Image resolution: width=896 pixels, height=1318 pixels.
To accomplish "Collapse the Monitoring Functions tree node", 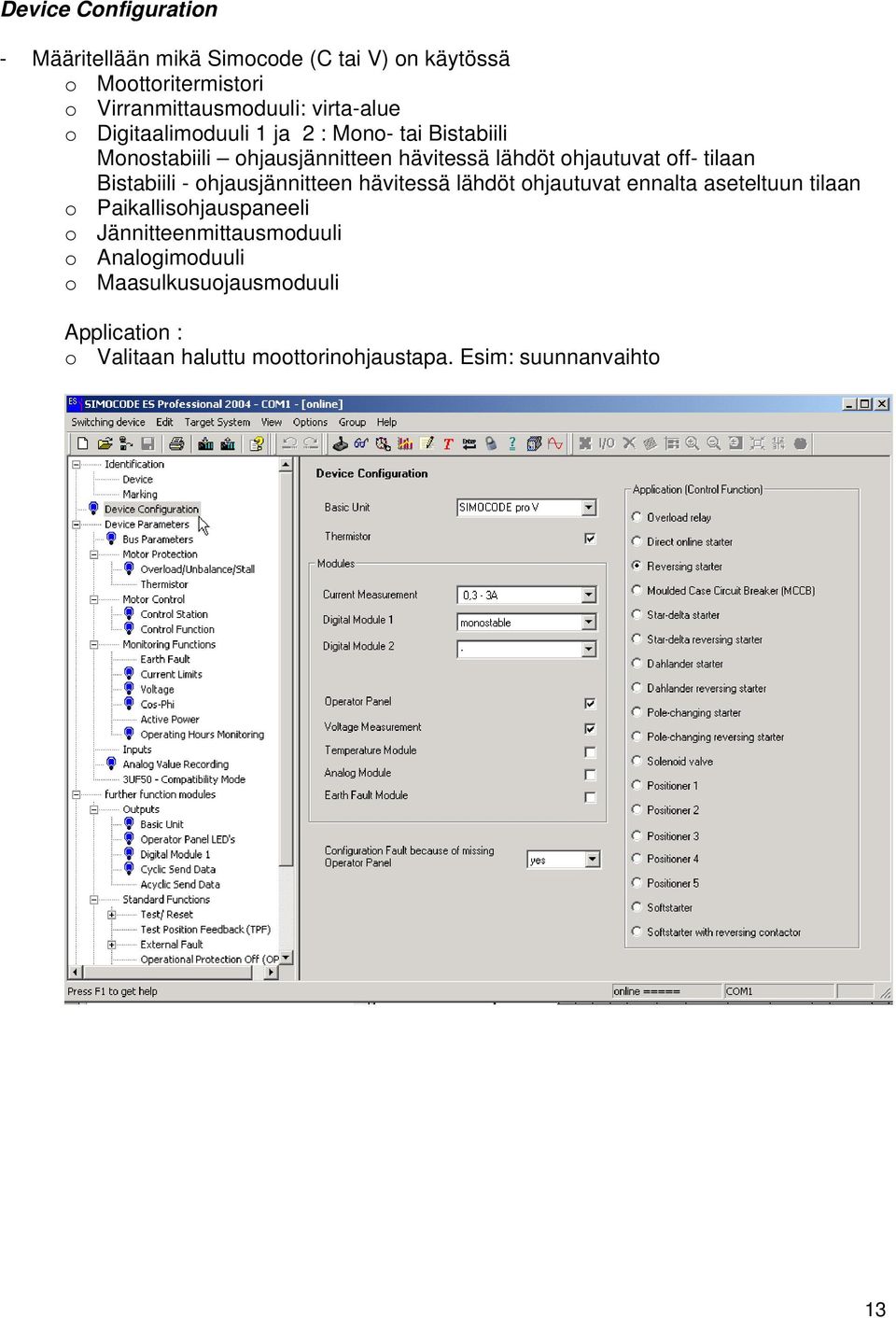I will [x=93, y=644].
